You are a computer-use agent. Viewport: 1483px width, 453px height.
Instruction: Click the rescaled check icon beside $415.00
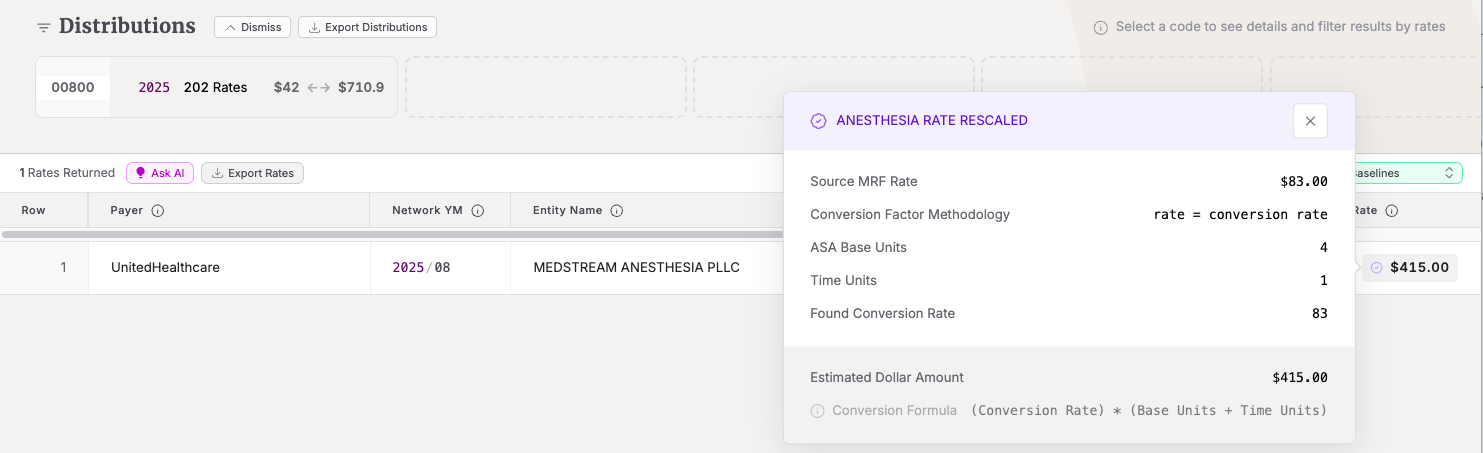coord(1376,268)
